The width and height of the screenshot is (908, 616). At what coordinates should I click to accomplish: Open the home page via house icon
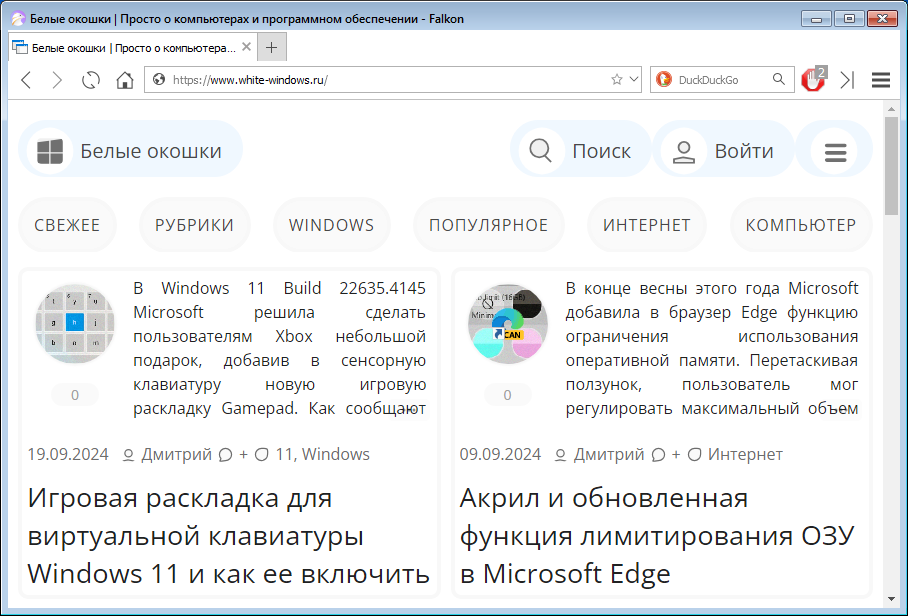(125, 80)
